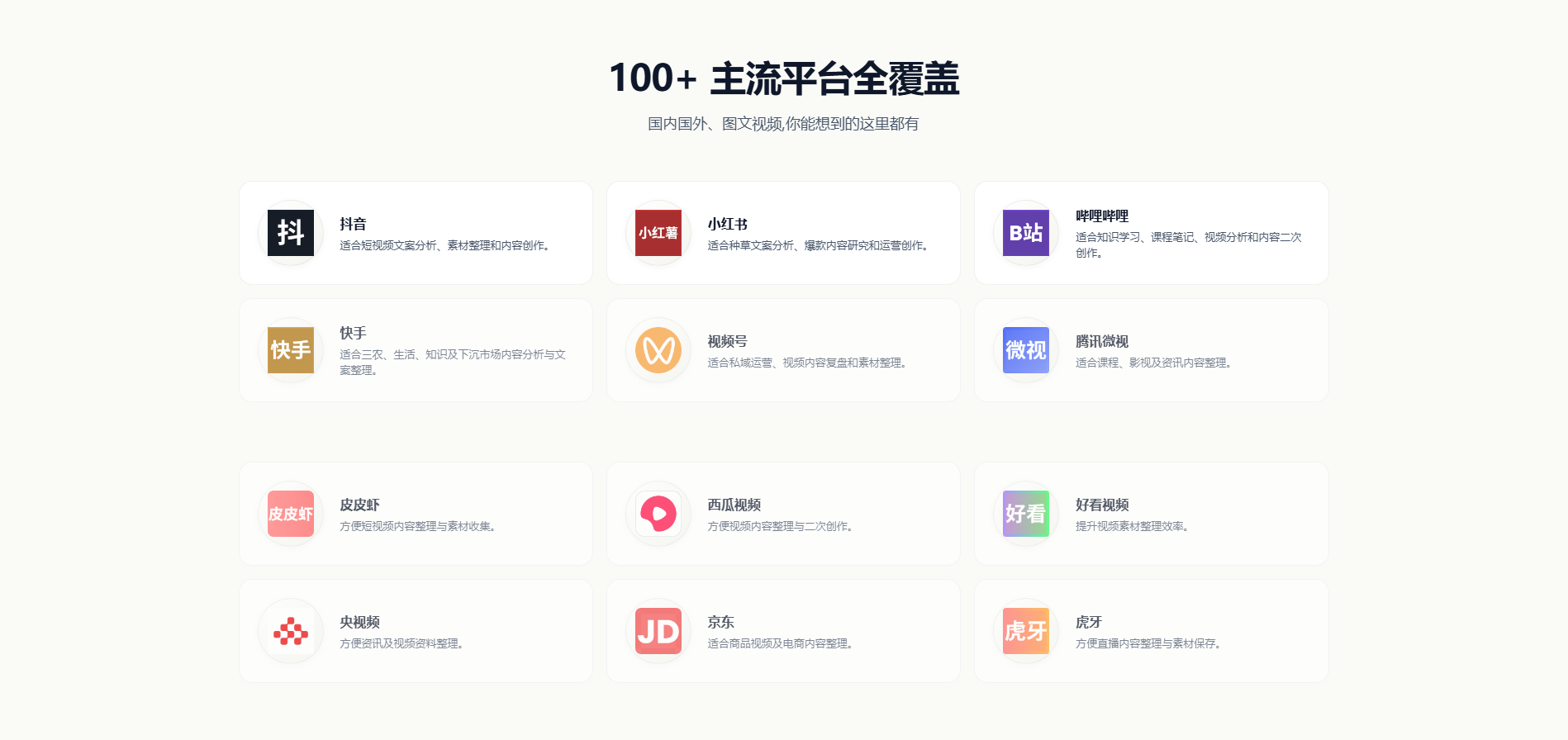Open the orange 视频号 butterfly icon
This screenshot has height=740, width=1568.
tap(658, 350)
